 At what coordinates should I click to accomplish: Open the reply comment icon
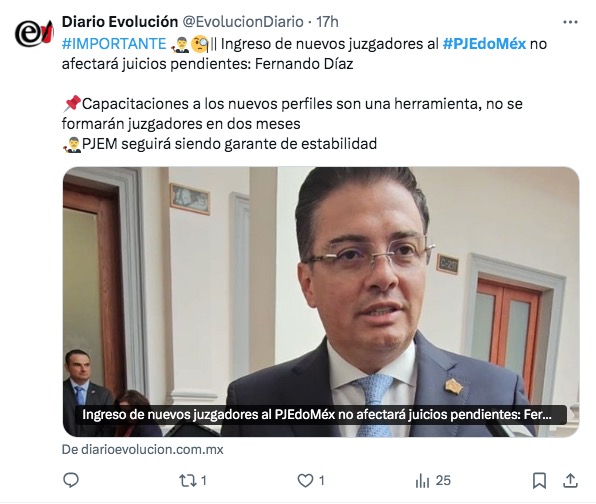click(x=71, y=480)
